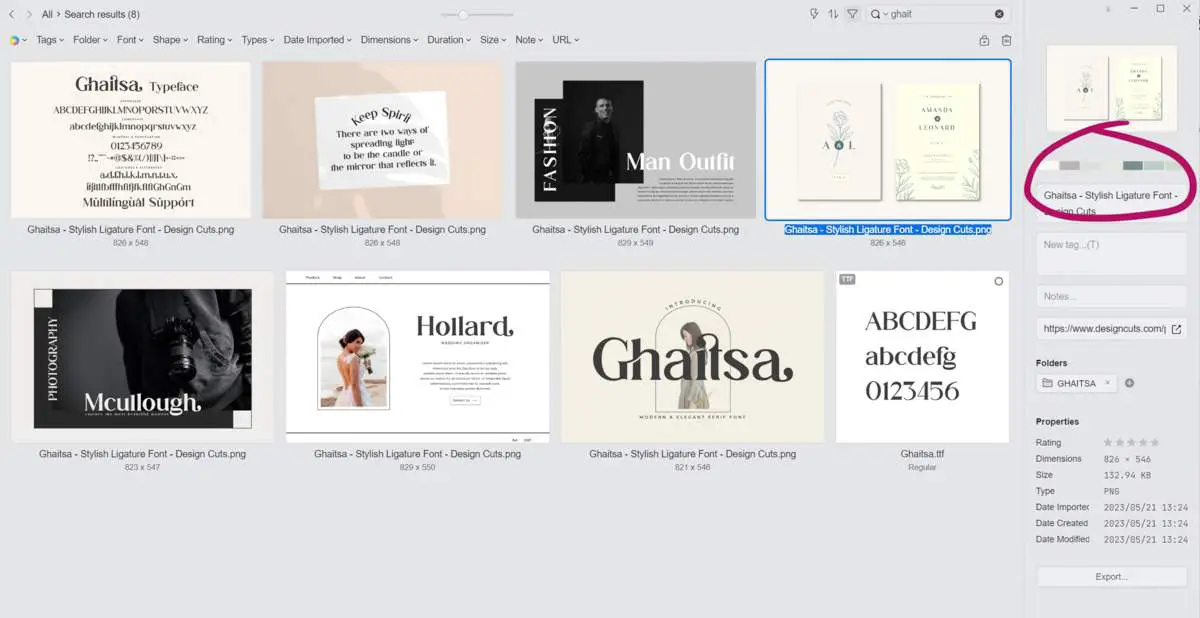Select the Mcullough photography thumbnail
Viewport: 1200px width, 618px height.
point(143,359)
